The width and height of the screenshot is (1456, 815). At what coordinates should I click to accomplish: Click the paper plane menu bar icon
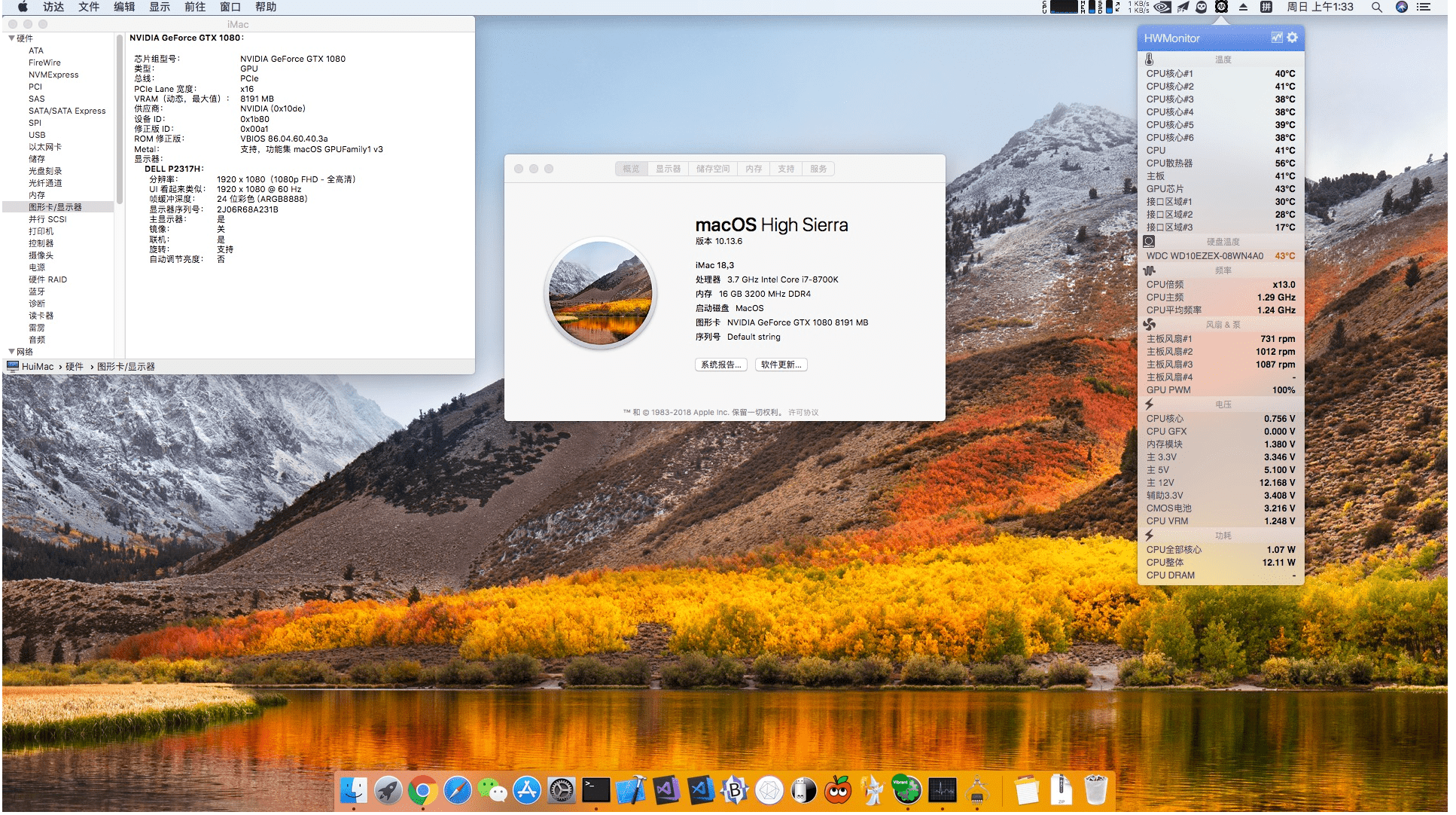coord(1183,7)
